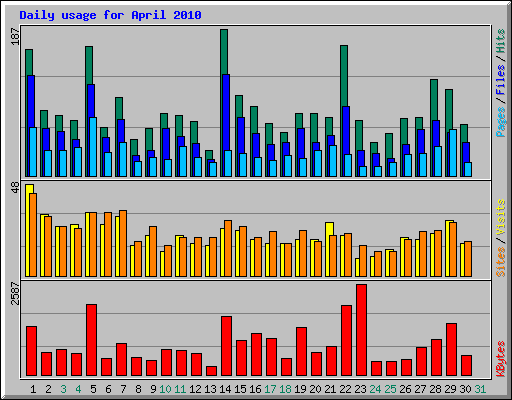Click the cyan Pages bar for day 29

[453, 153]
